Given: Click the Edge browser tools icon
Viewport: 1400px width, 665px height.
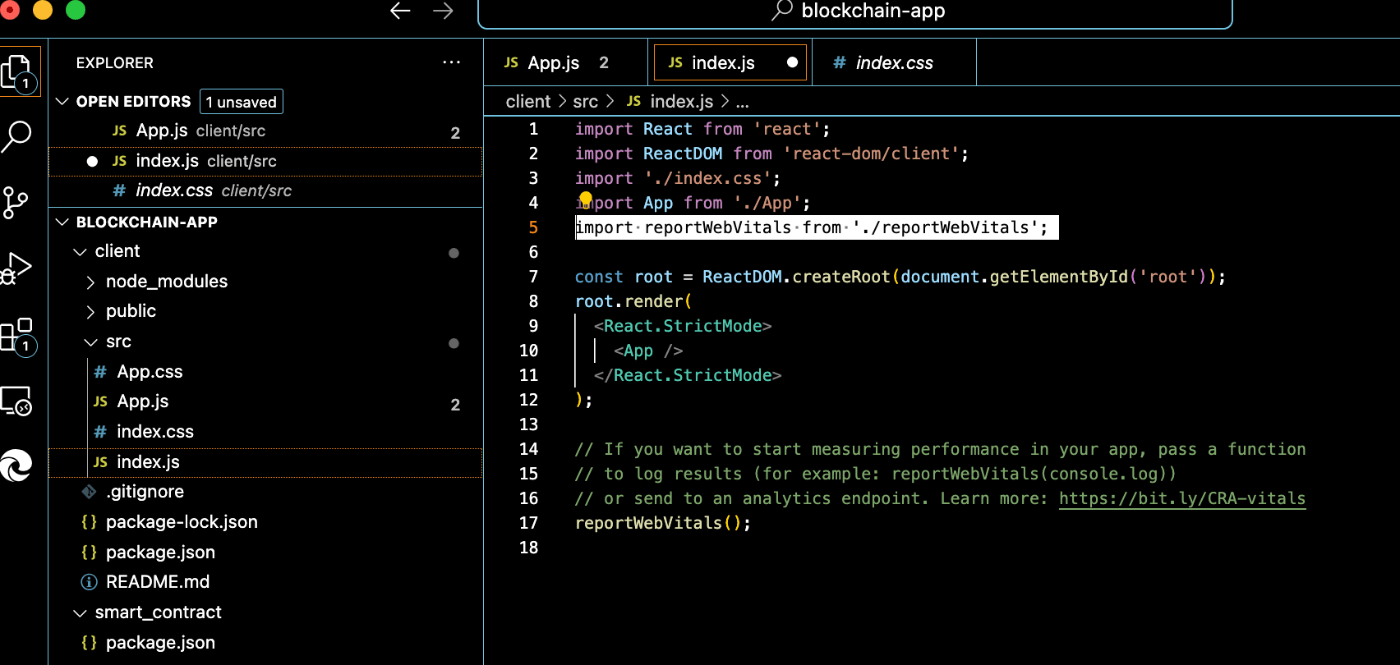Looking at the screenshot, I should pyautogui.click(x=17, y=464).
